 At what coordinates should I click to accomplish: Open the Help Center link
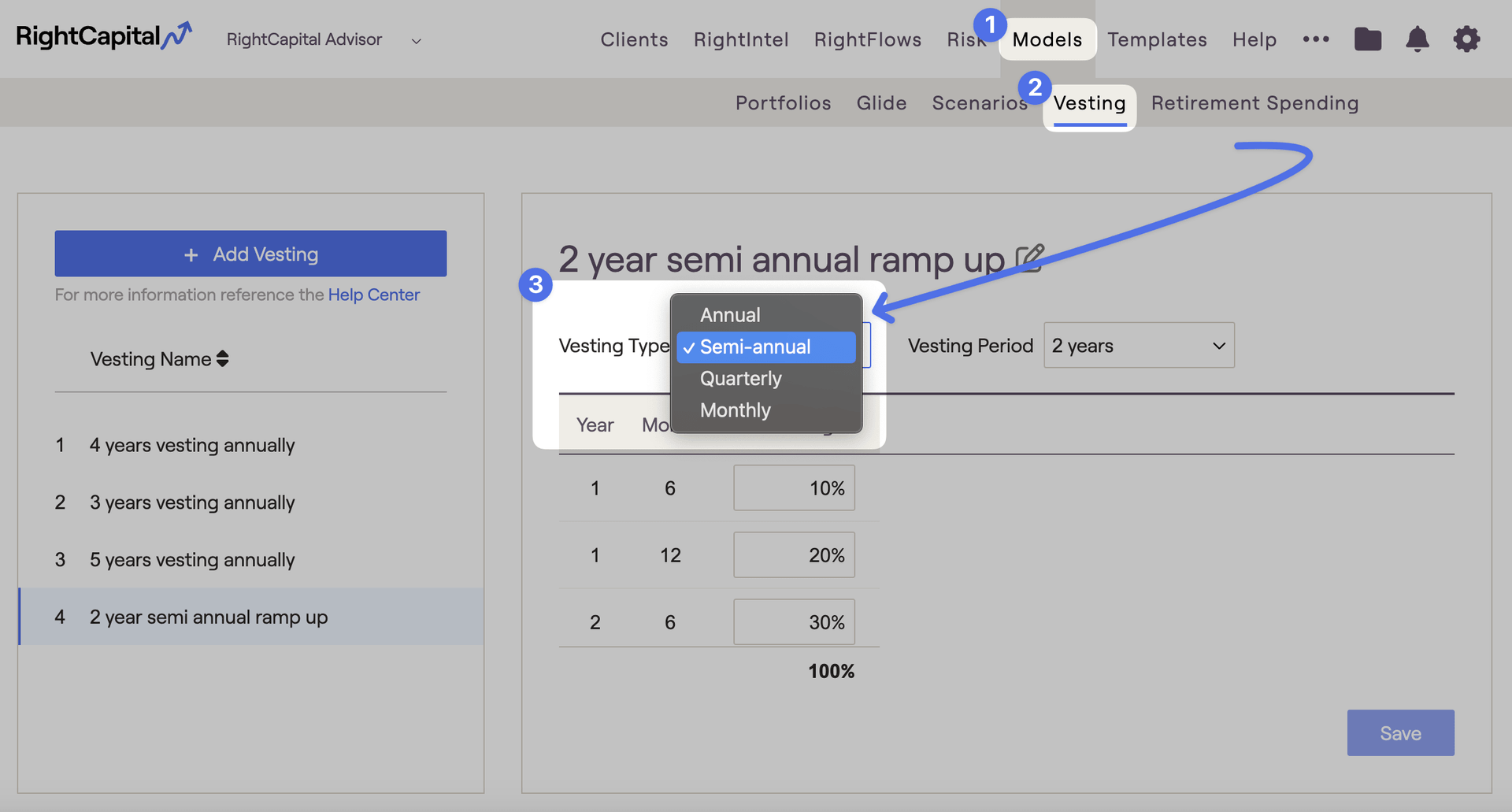click(374, 295)
